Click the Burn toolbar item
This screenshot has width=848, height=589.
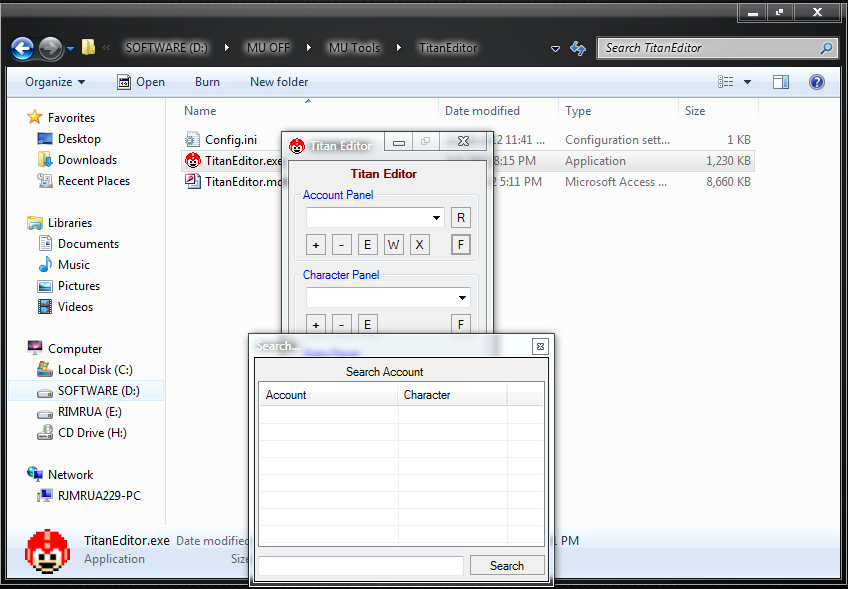[x=207, y=82]
